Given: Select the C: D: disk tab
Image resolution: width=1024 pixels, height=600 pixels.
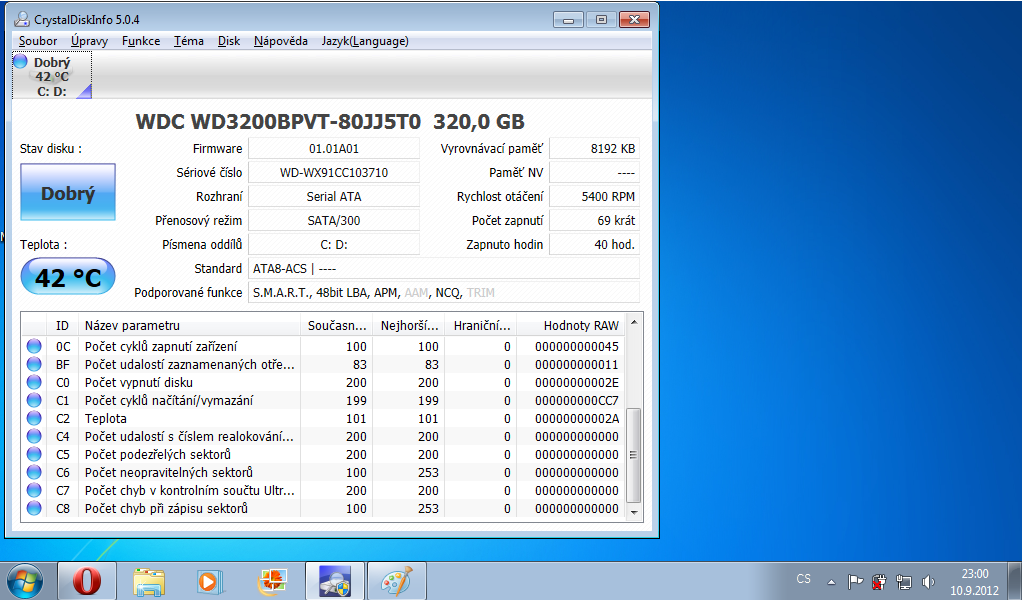Looking at the screenshot, I should pyautogui.click(x=52, y=76).
